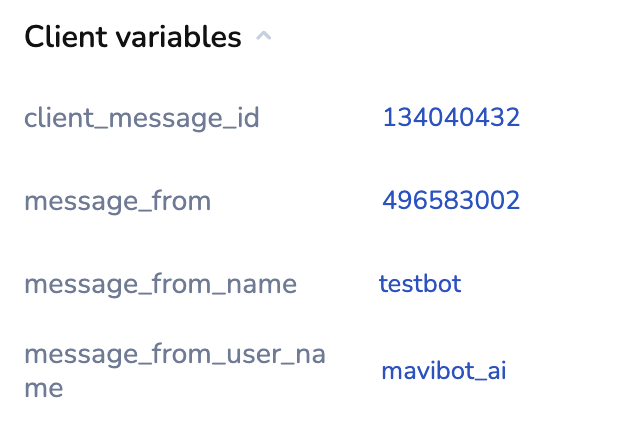Edit the message_from value
Image resolution: width=620 pixels, height=426 pixels.
[451, 201]
